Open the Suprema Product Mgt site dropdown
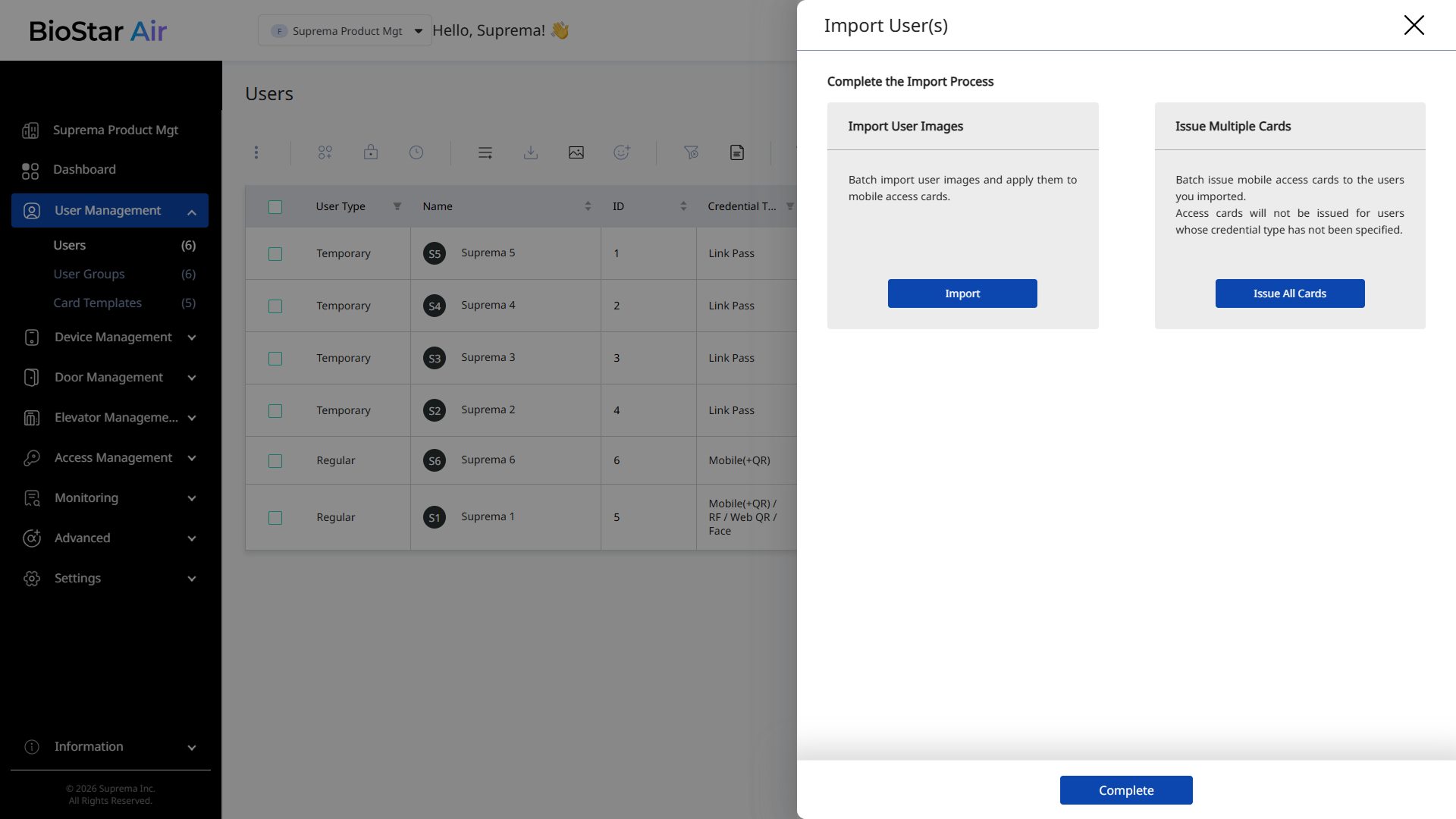The image size is (1456, 819). click(345, 31)
